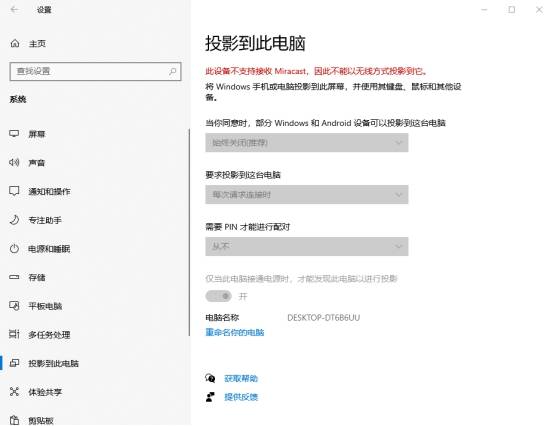Open Focus assist (专注助手) moon icon

point(14,220)
